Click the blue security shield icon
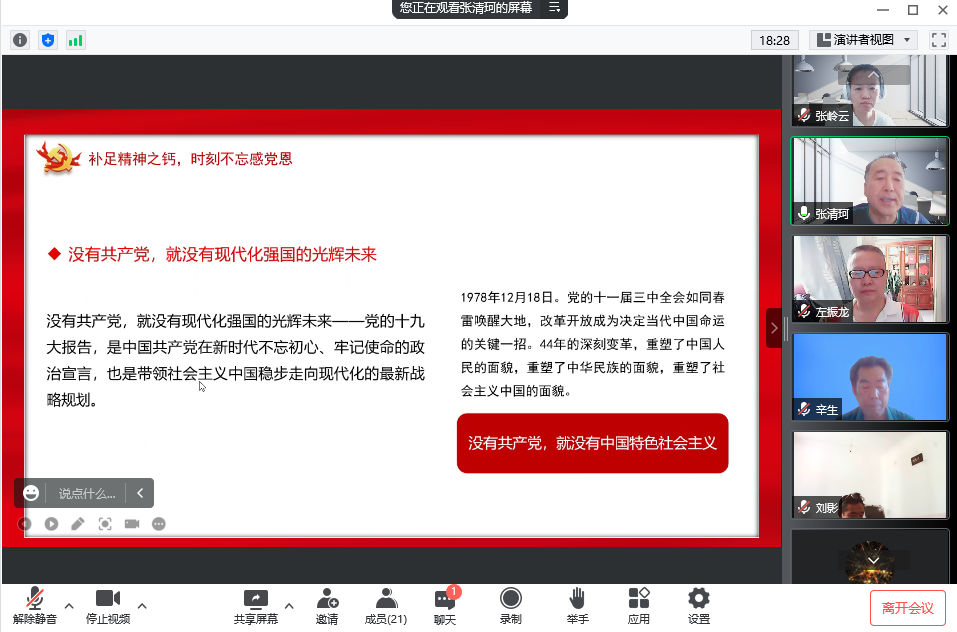Screen dimensions: 957x632 click(x=48, y=40)
